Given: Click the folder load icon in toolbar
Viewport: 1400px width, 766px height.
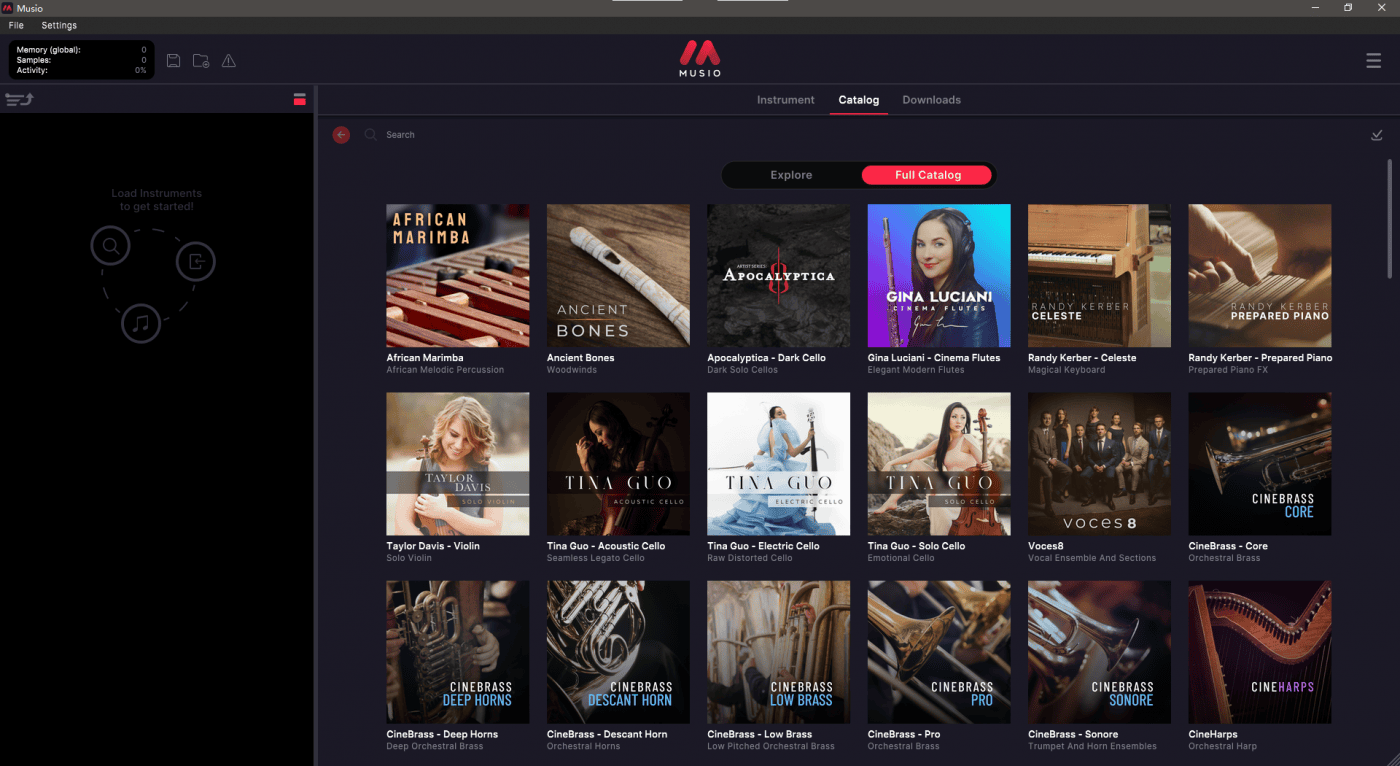Looking at the screenshot, I should [x=201, y=61].
